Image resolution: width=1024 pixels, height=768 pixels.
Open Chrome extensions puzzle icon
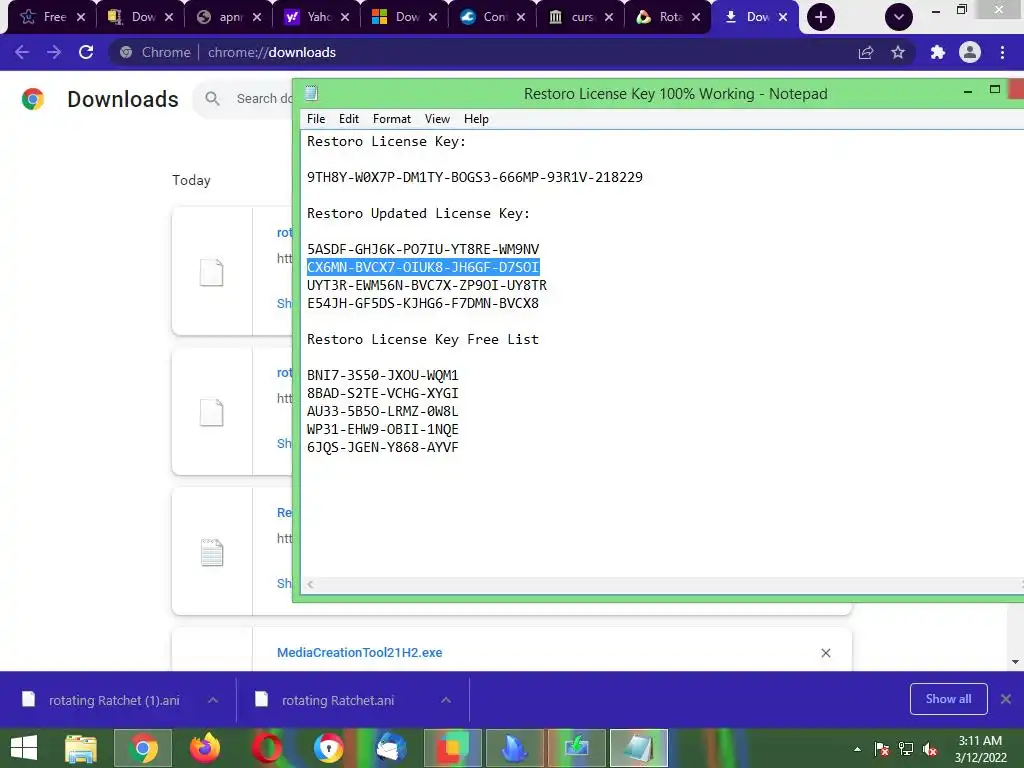[938, 52]
